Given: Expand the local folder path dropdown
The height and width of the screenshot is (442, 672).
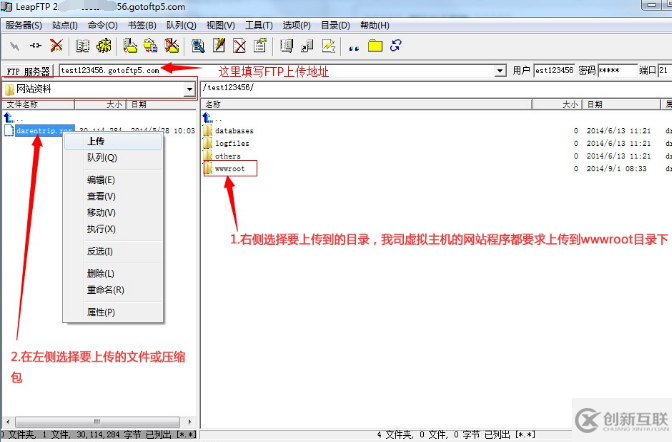Looking at the screenshot, I should tap(190, 89).
